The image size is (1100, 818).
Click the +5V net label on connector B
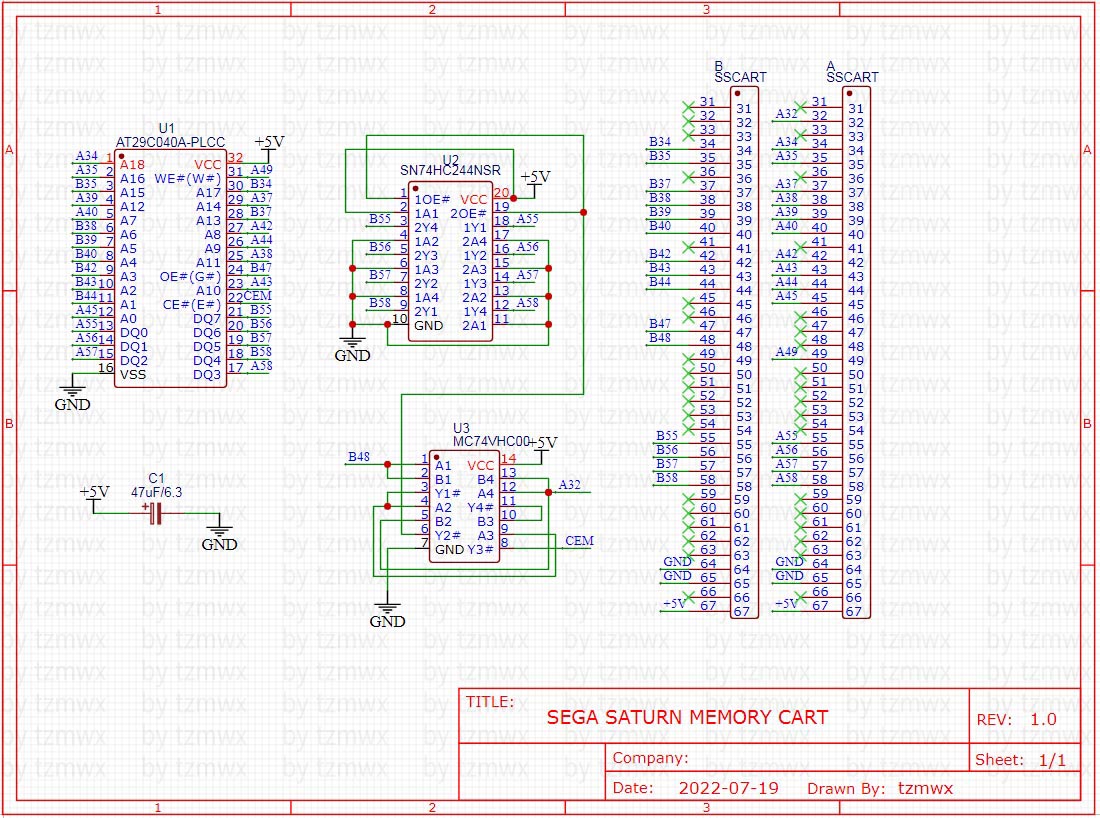(675, 603)
